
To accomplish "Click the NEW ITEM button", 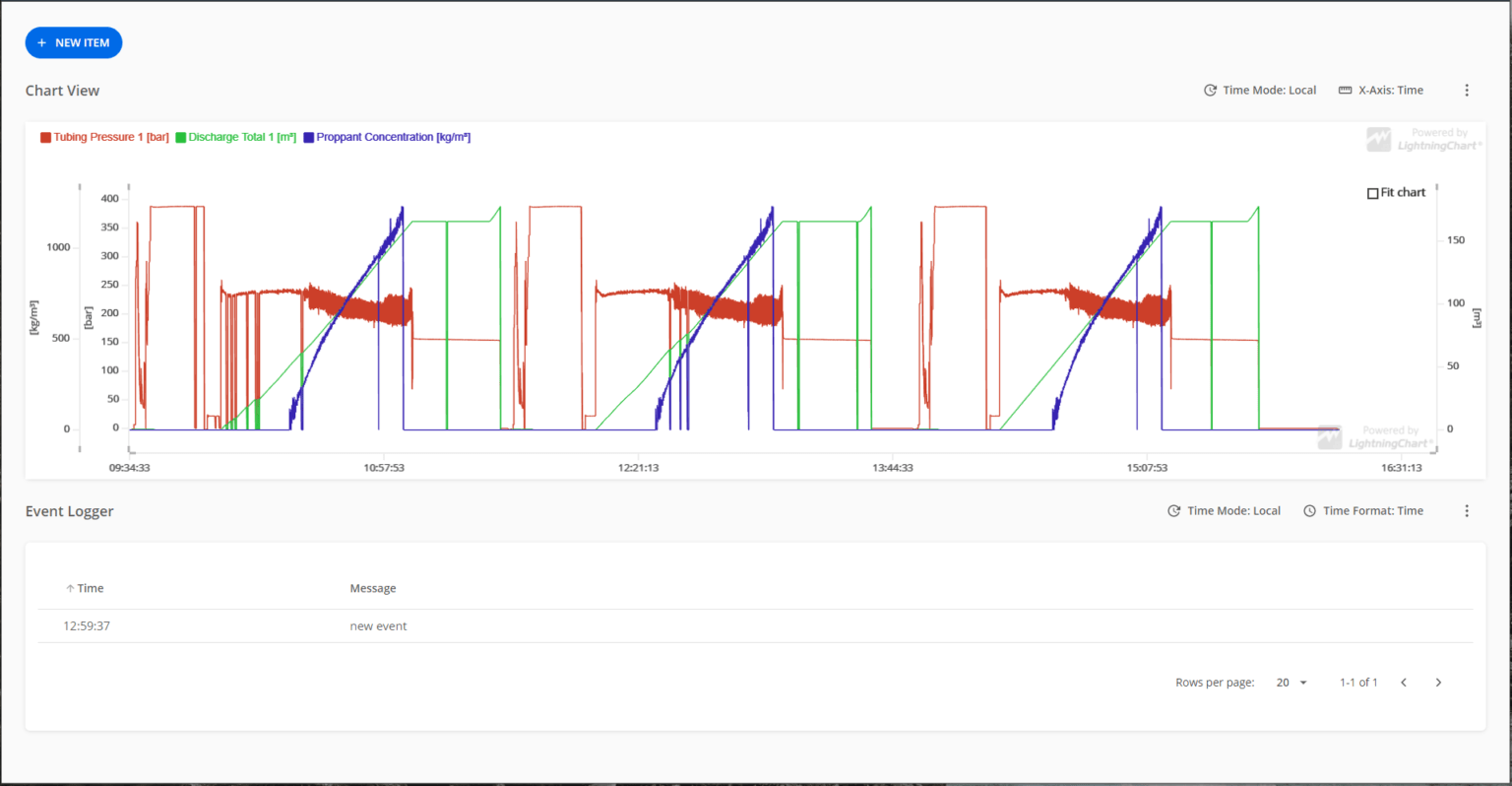I will pyautogui.click(x=74, y=43).
